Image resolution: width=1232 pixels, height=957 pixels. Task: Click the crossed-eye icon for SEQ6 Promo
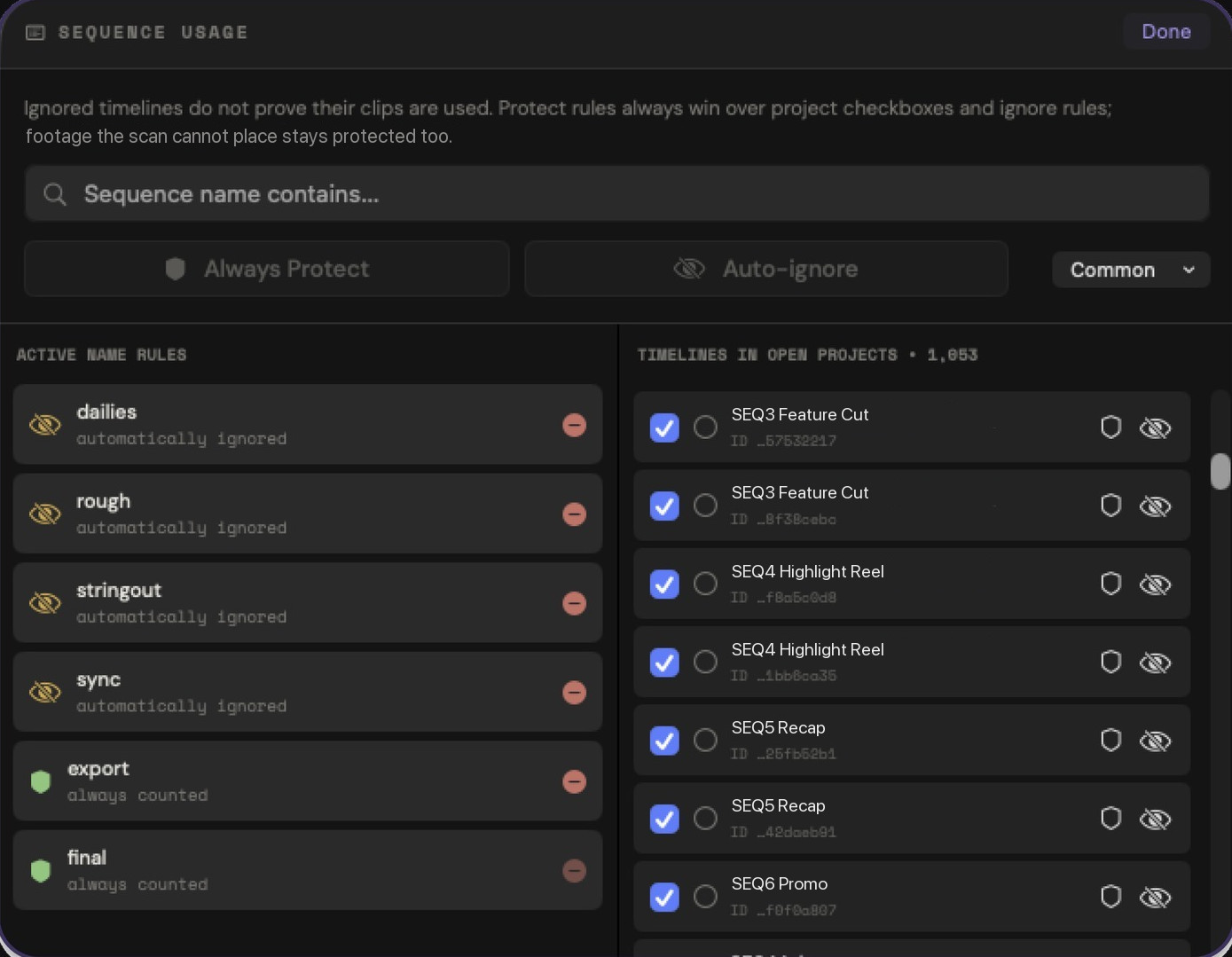click(1155, 898)
